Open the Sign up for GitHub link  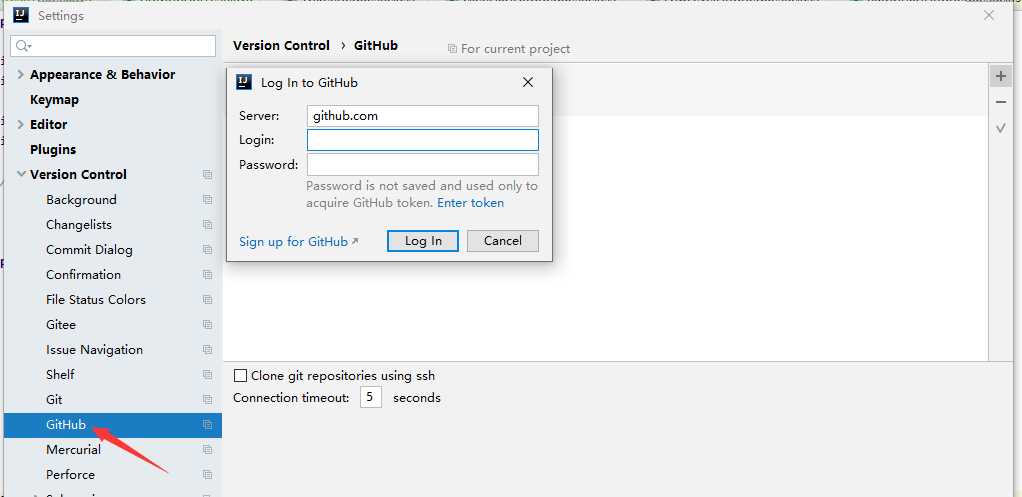(294, 241)
